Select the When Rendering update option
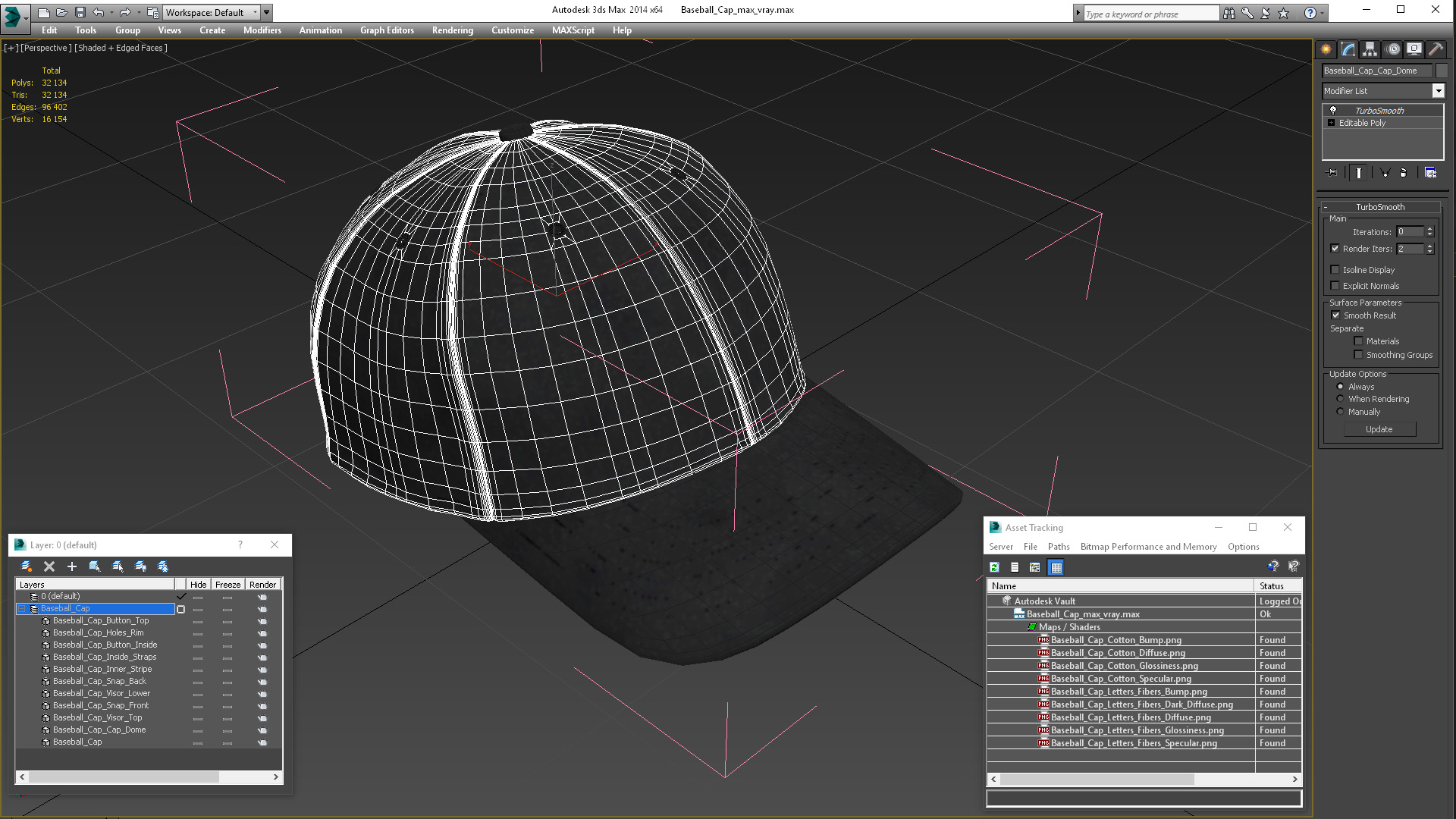The width and height of the screenshot is (1456, 819). [x=1341, y=398]
